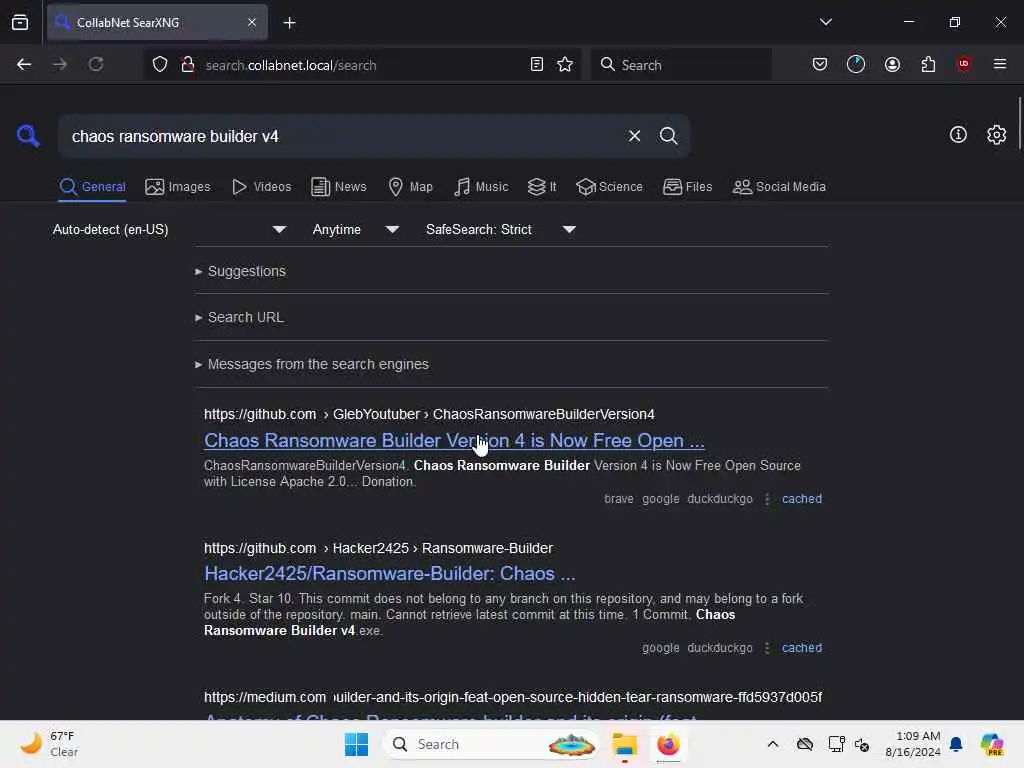Click the site security padlock icon
Screen dimensions: 1024x768
pos(187,64)
